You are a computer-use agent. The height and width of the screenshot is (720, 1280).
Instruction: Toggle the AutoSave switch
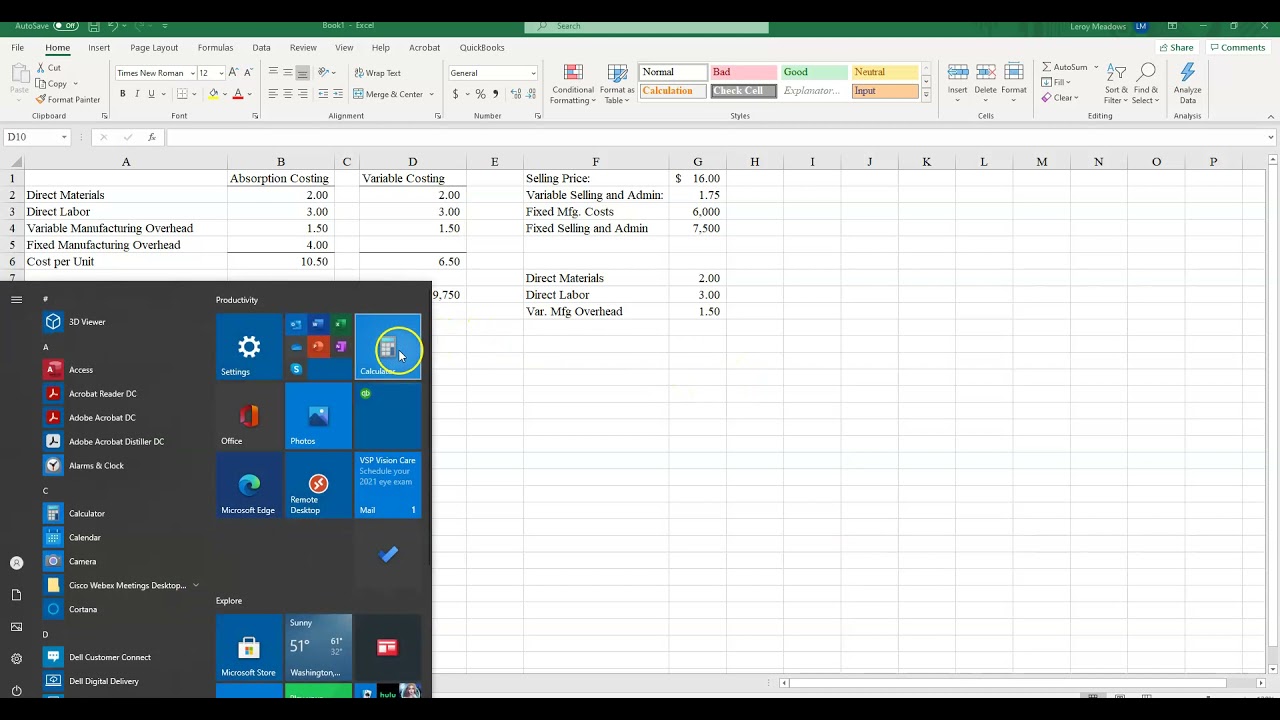point(65,26)
